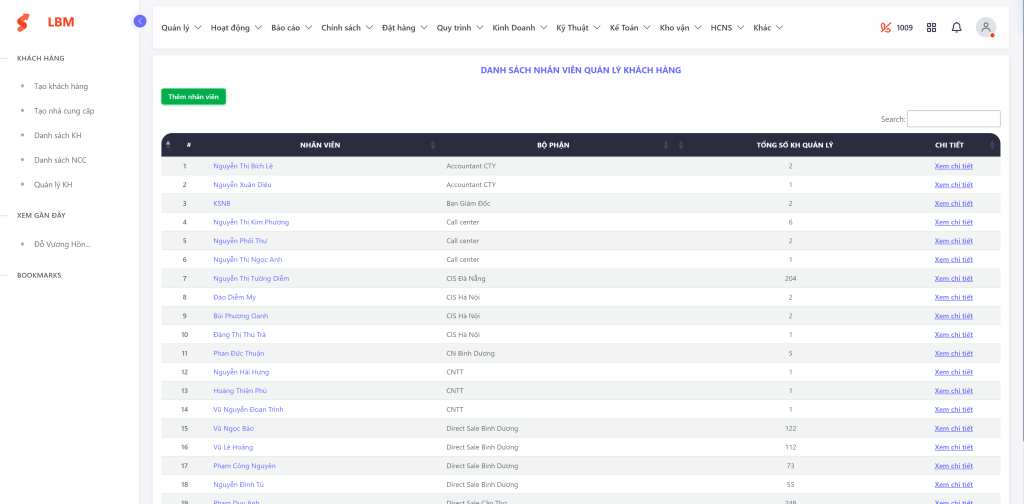This screenshot has width=1024, height=504.
Task: Click the Thêm nhân viên button
Action: pos(193,97)
